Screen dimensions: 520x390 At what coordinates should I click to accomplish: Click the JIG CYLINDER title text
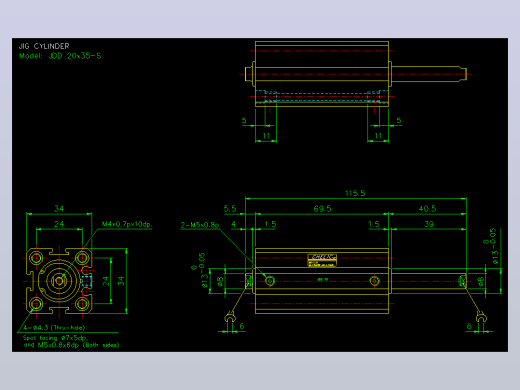[44, 46]
